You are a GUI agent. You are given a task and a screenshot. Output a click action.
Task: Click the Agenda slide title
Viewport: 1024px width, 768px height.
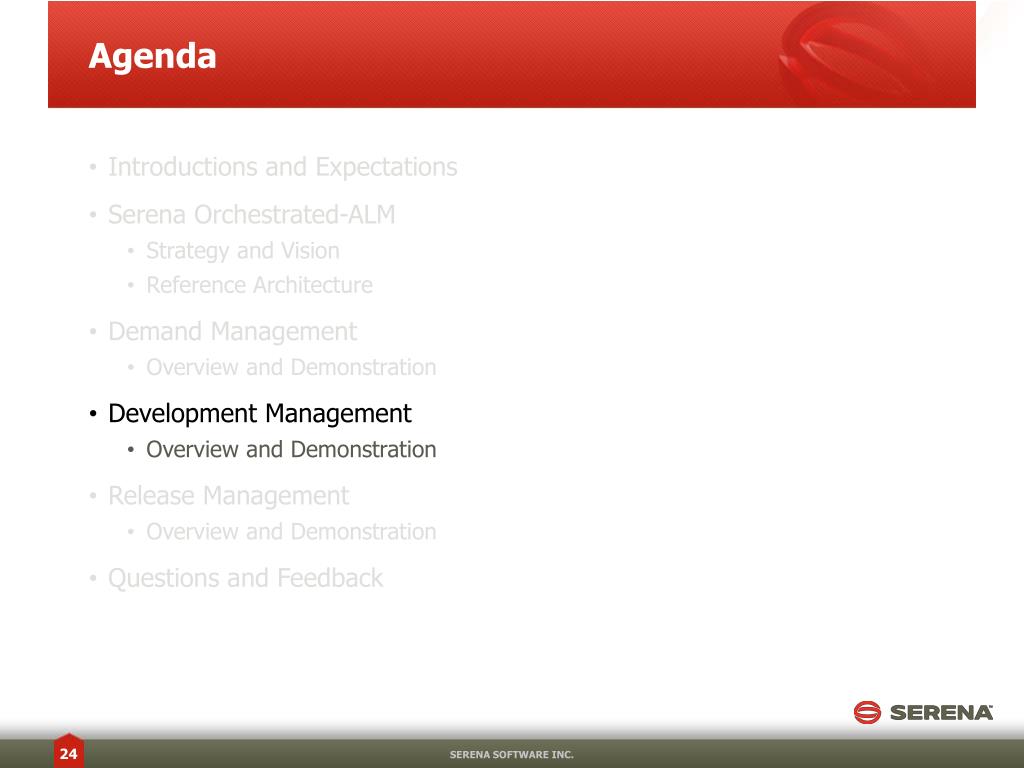click(x=152, y=57)
